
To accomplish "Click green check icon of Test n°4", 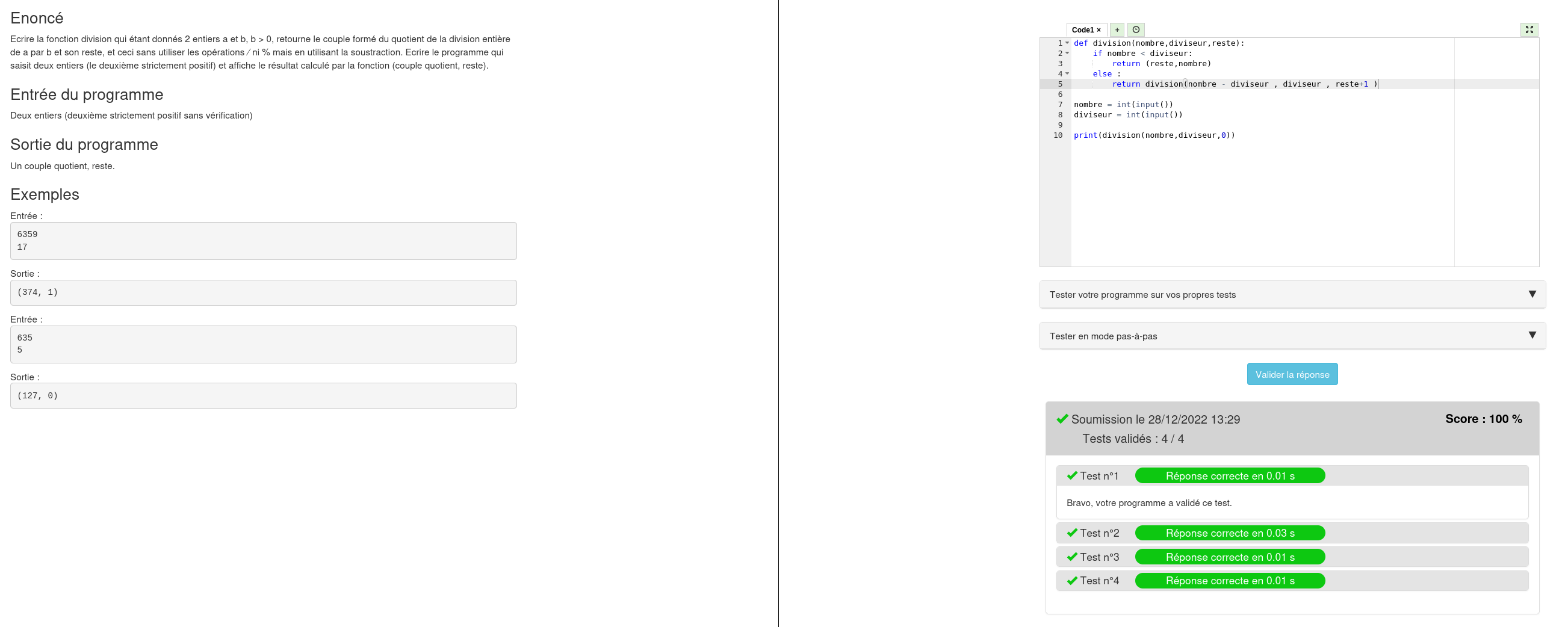I will (x=1072, y=581).
